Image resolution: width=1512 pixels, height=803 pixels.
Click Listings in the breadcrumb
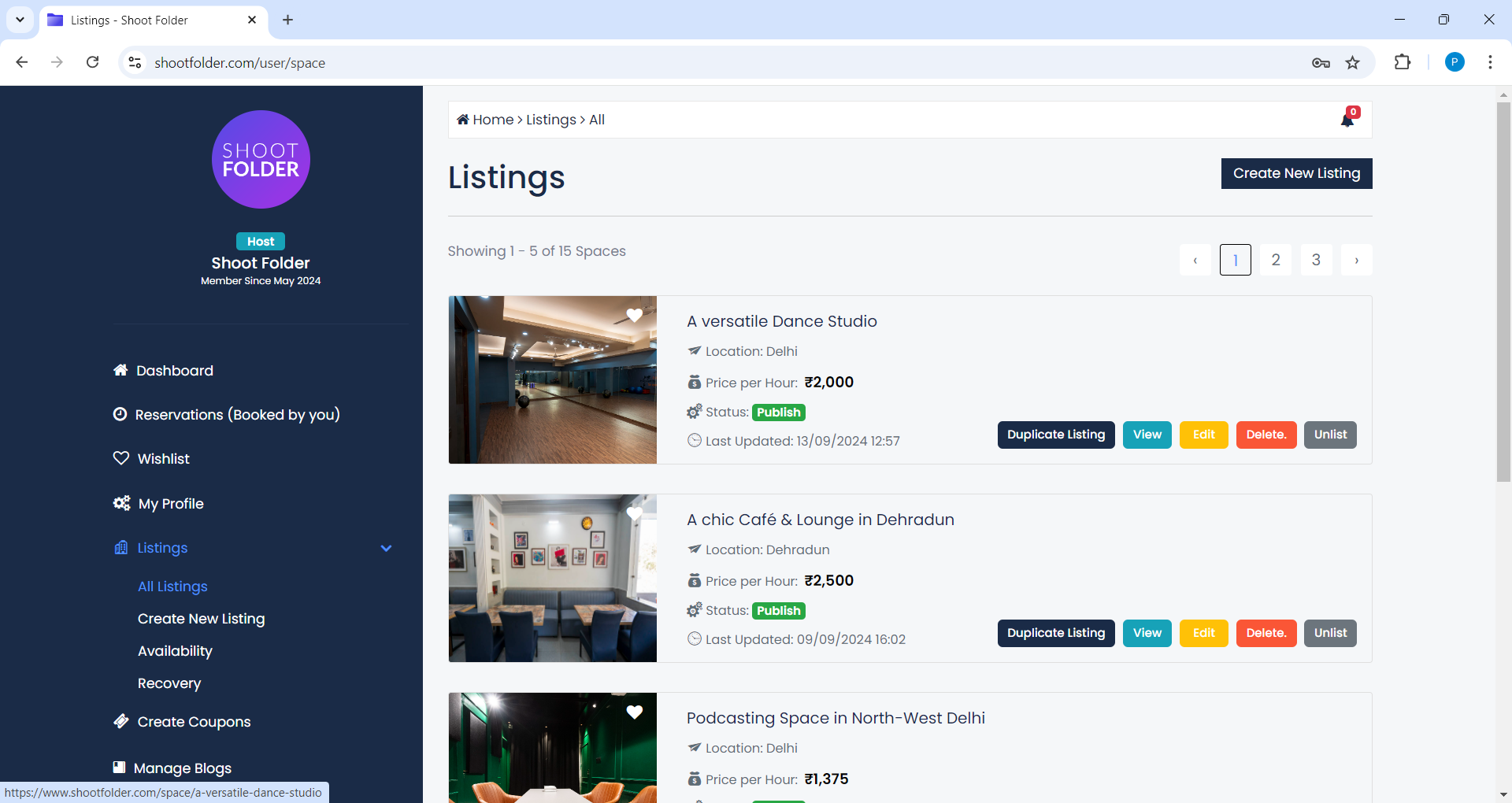point(551,120)
